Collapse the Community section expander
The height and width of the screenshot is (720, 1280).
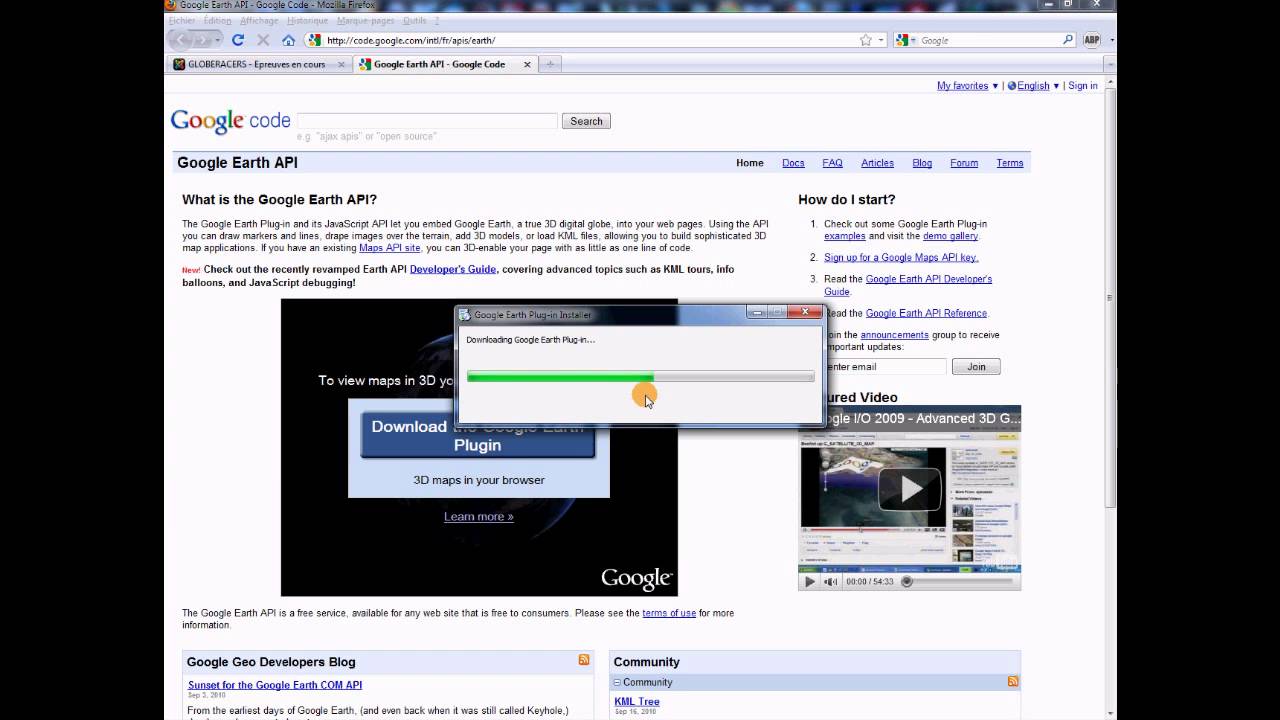tap(617, 682)
